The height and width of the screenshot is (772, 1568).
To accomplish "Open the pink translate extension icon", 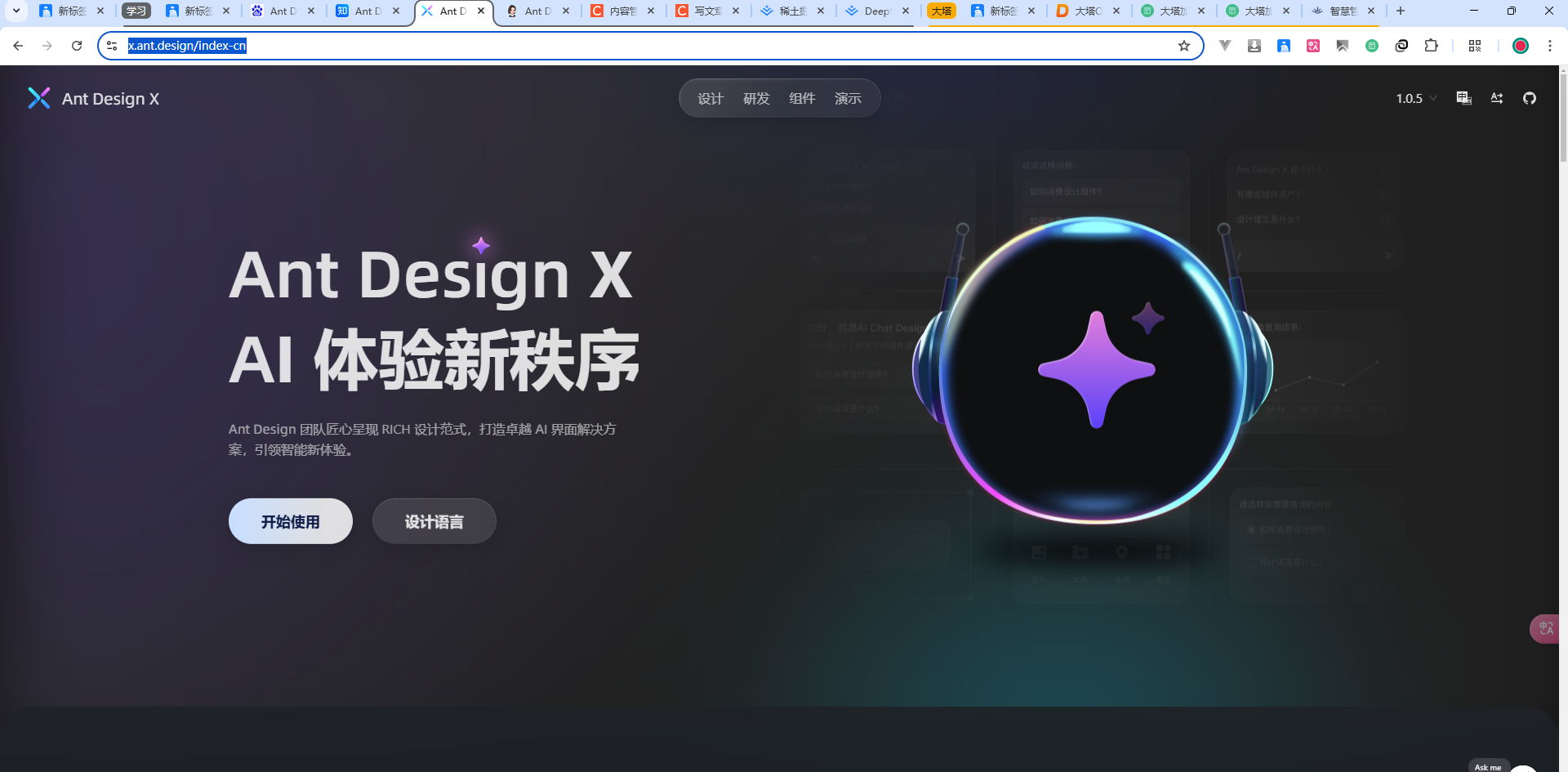I will [x=1313, y=46].
